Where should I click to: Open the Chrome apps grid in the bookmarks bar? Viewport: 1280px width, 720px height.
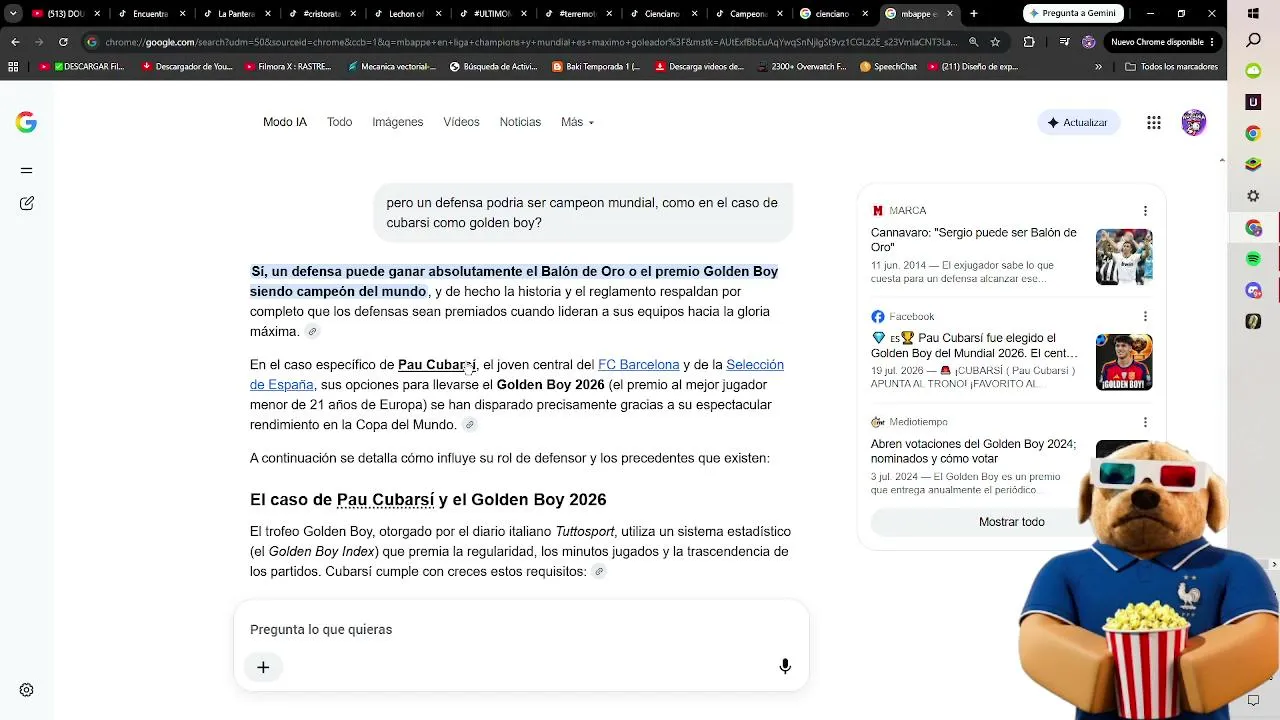(13, 67)
